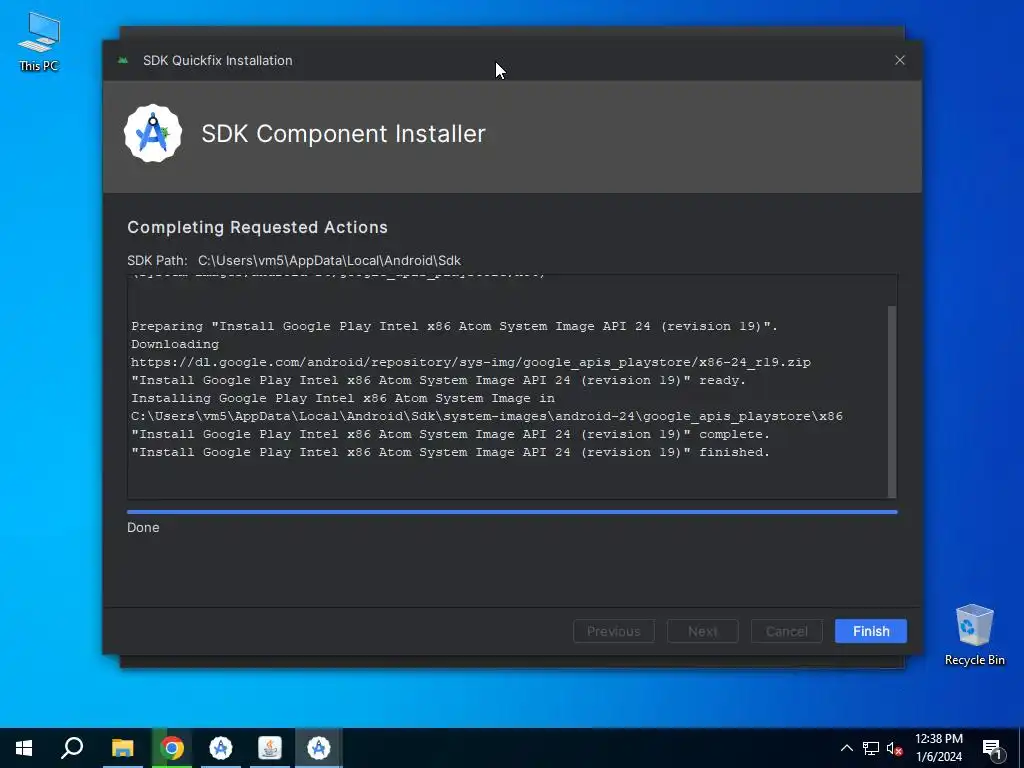This screenshot has height=768, width=1024.
Task: Click the log line ending with 'ready.'
Action: click(438, 380)
